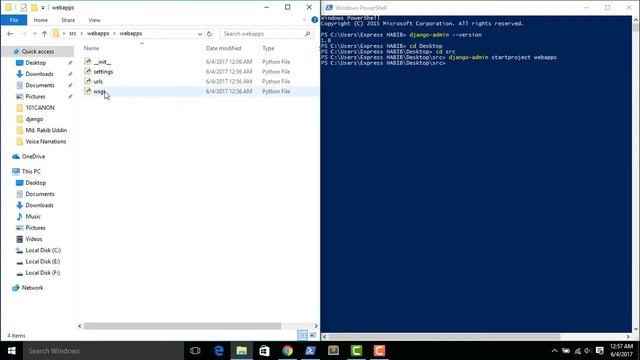Open pinned Downloads under Quick access
640x360 pixels.
(x=39, y=74)
